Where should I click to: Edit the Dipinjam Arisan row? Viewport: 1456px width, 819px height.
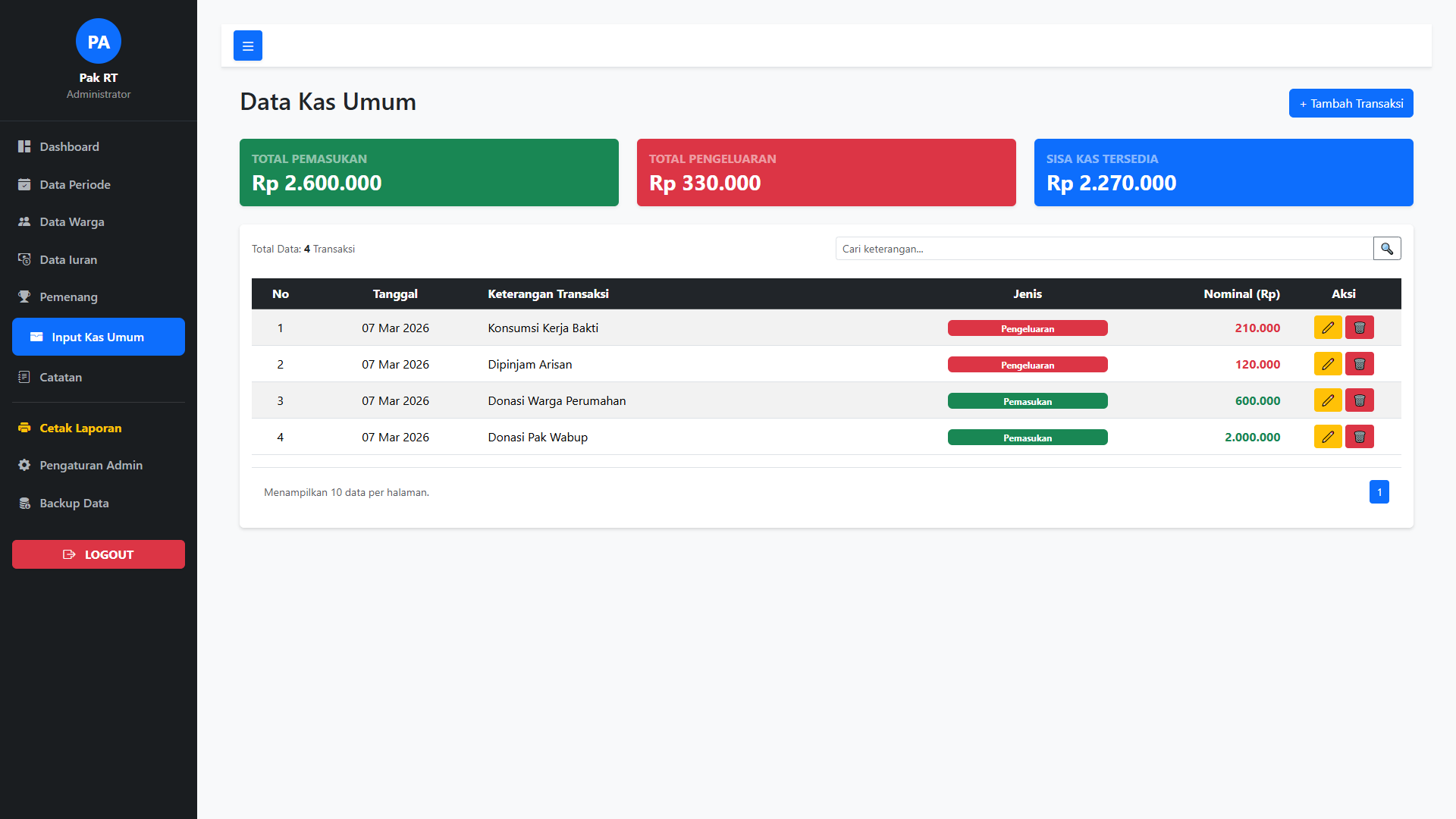(1327, 364)
